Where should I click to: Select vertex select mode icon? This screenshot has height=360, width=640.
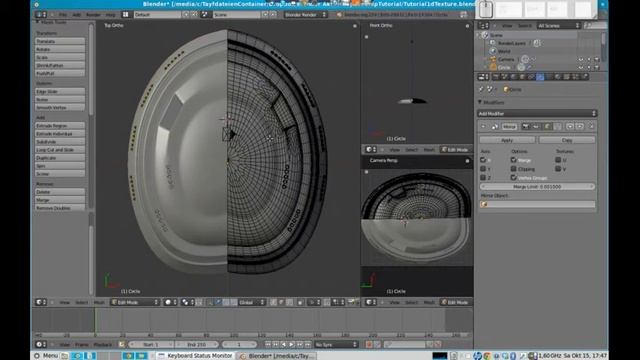pyautogui.click(x=273, y=302)
